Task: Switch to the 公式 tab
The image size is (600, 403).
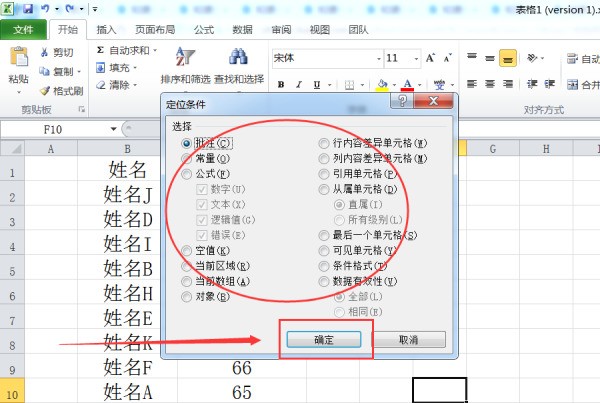Action: point(204,30)
